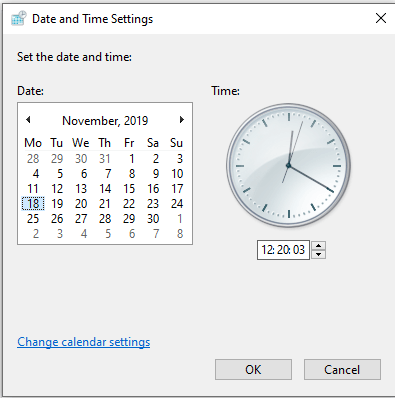Select November 22 in the calendar
Image resolution: width=395 pixels, height=398 pixels.
point(129,204)
